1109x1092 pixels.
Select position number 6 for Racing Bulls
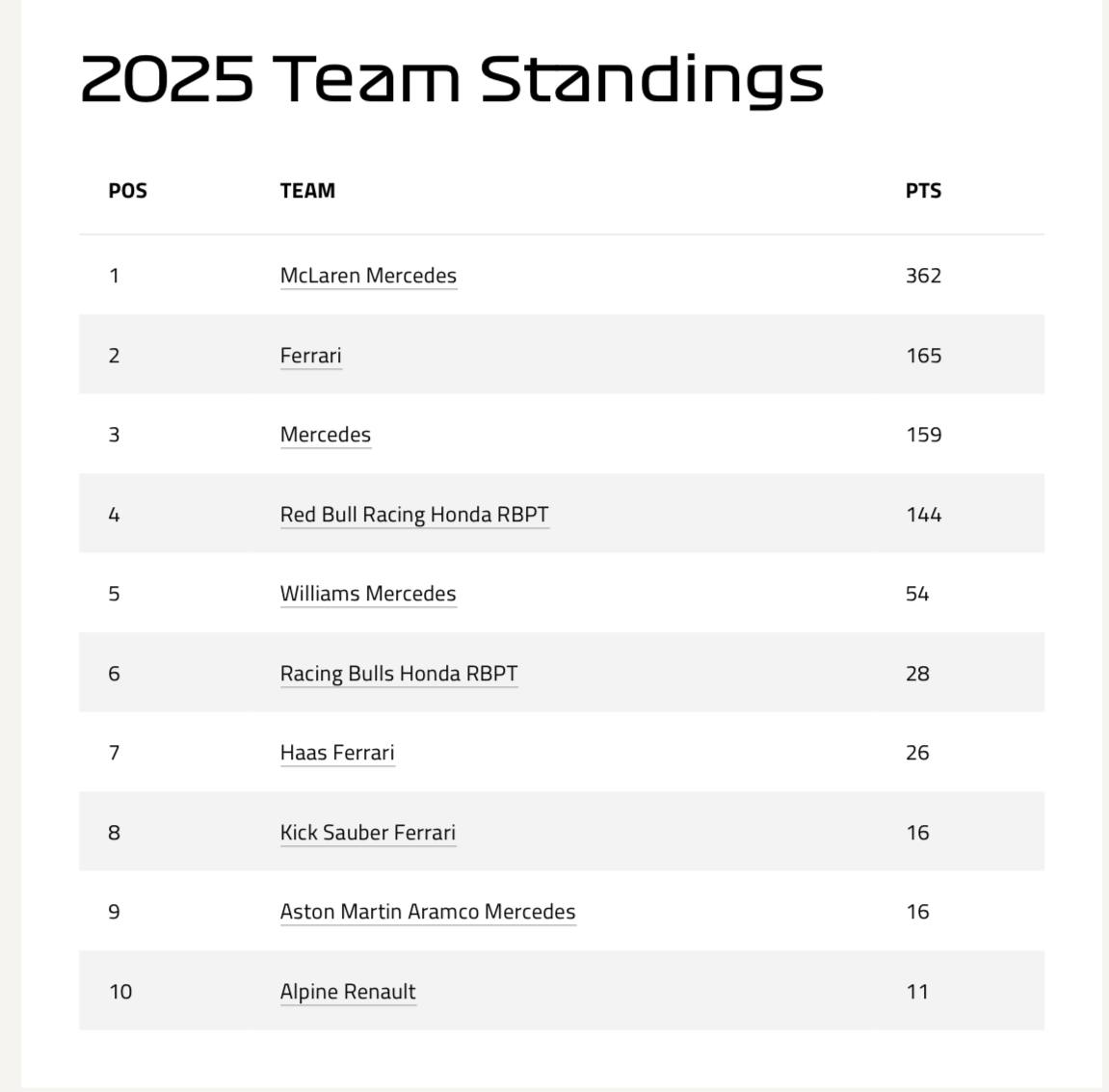click(x=114, y=674)
